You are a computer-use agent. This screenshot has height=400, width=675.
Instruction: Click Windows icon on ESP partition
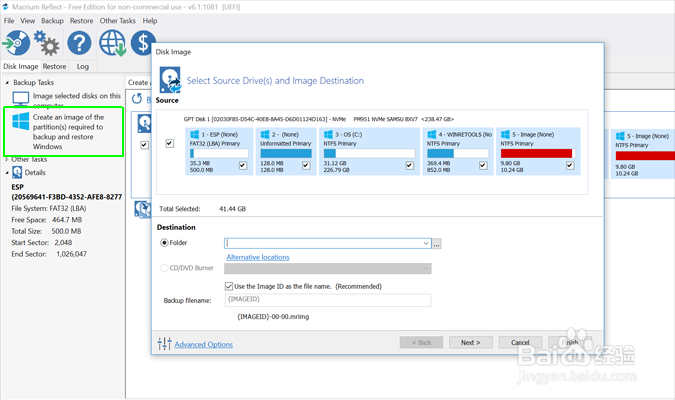(x=195, y=134)
